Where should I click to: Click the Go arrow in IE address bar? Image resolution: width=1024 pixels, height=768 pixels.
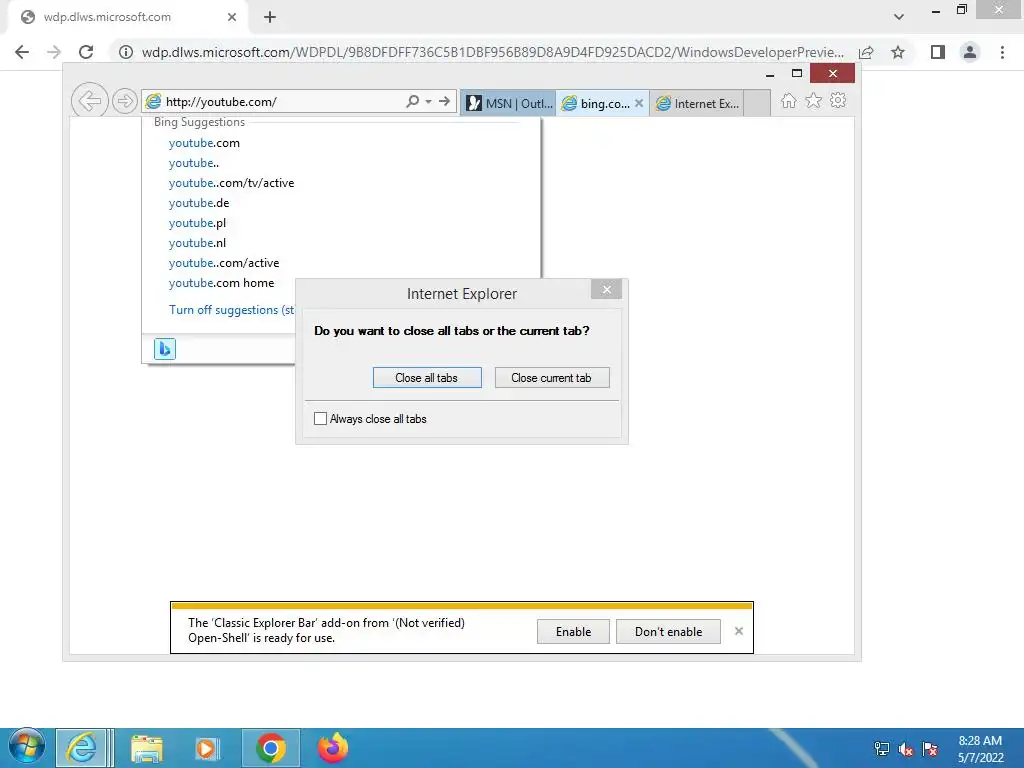pyautogui.click(x=444, y=101)
